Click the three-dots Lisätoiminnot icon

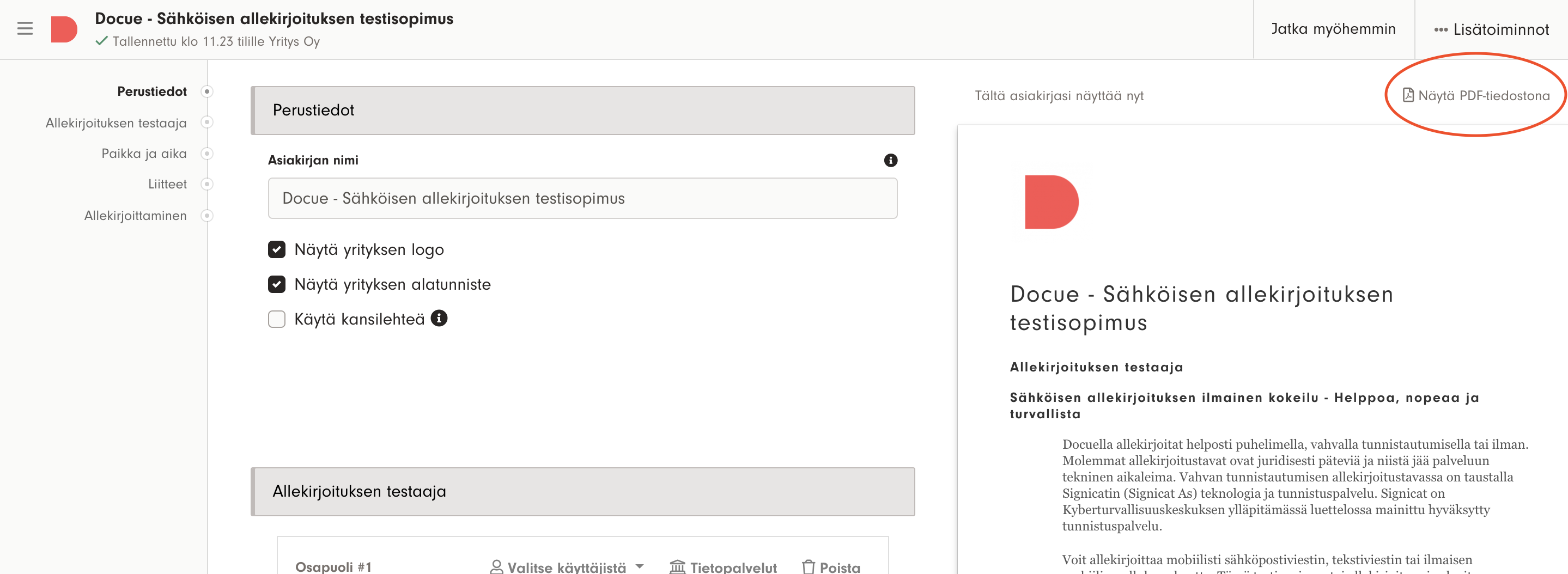coord(1440,29)
